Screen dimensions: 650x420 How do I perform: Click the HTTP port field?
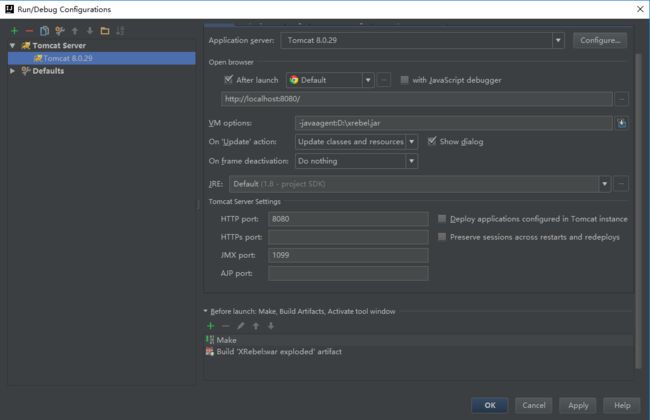(348, 219)
